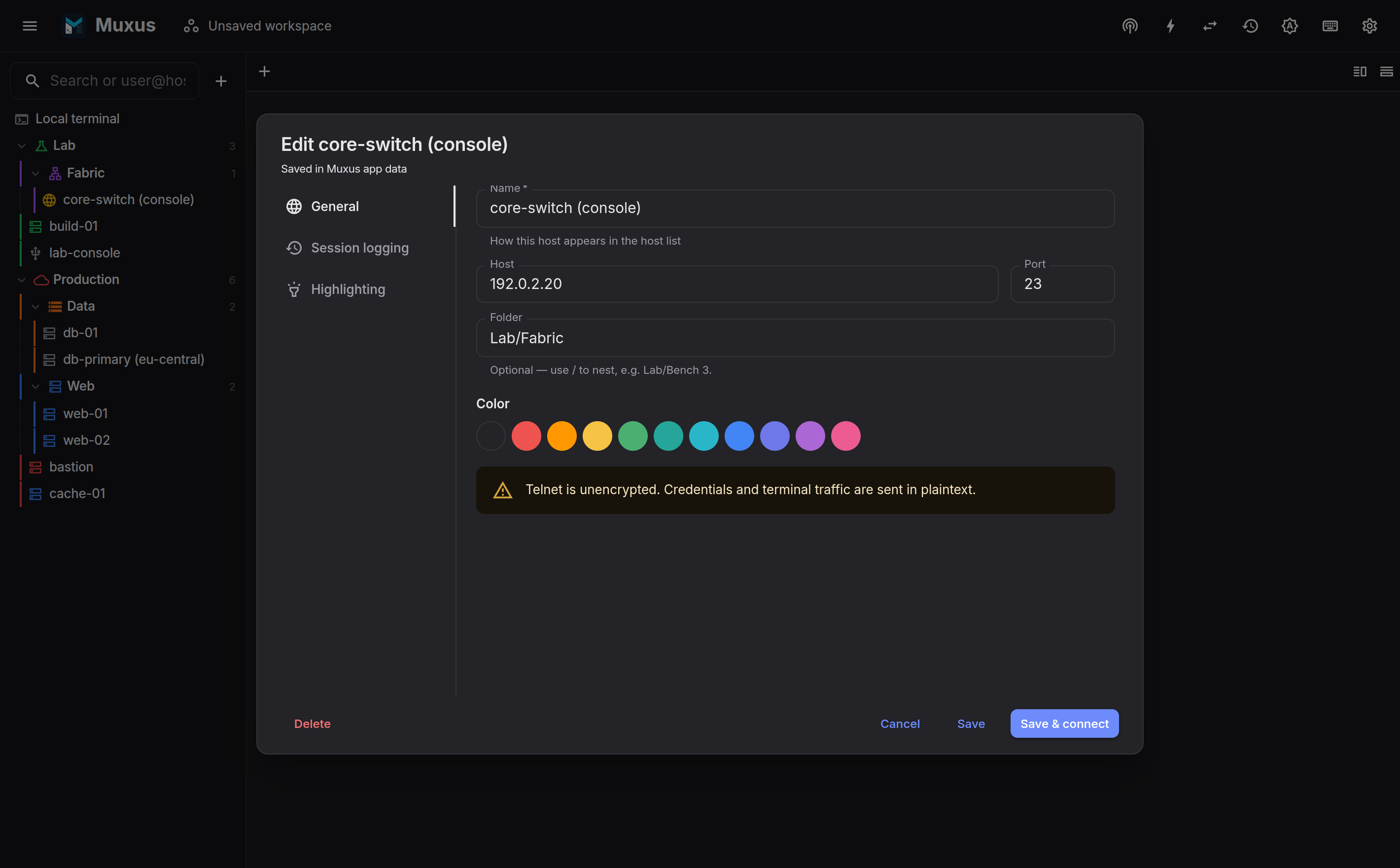This screenshot has height=868, width=1400.
Task: Choose the red color swatch
Action: click(526, 436)
